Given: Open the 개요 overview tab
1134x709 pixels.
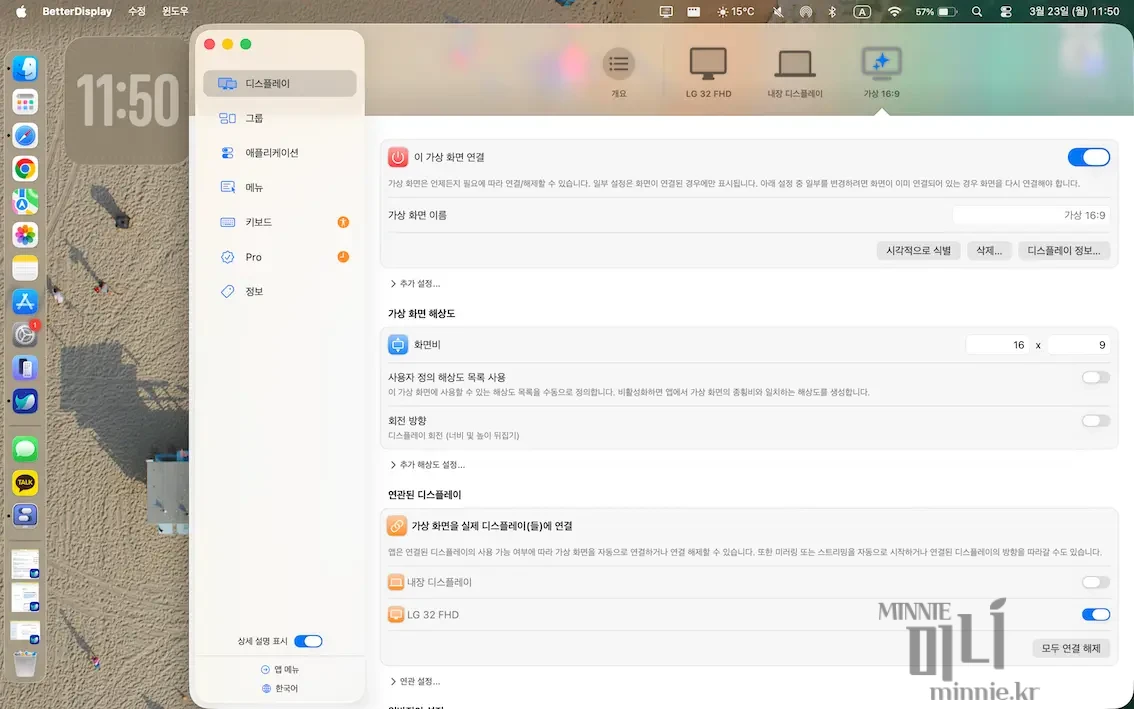Looking at the screenshot, I should [x=619, y=72].
